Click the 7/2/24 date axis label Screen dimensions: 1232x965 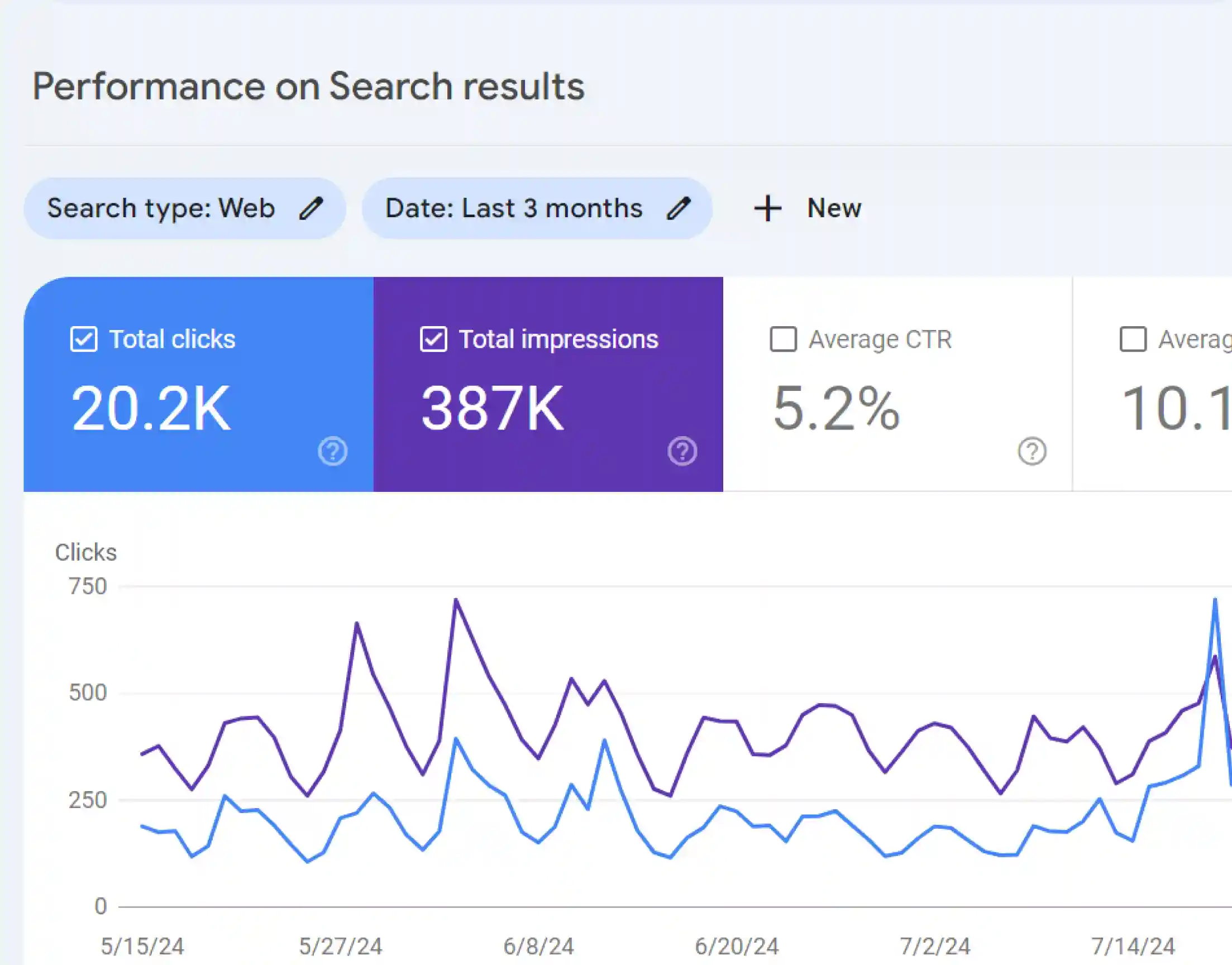point(935,947)
